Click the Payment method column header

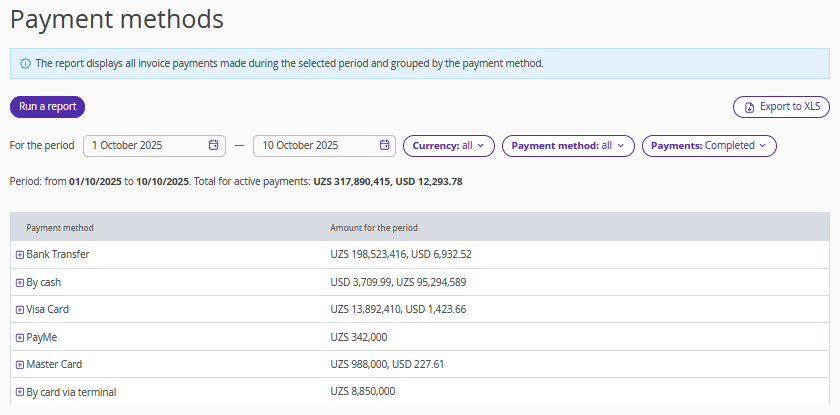coord(60,228)
